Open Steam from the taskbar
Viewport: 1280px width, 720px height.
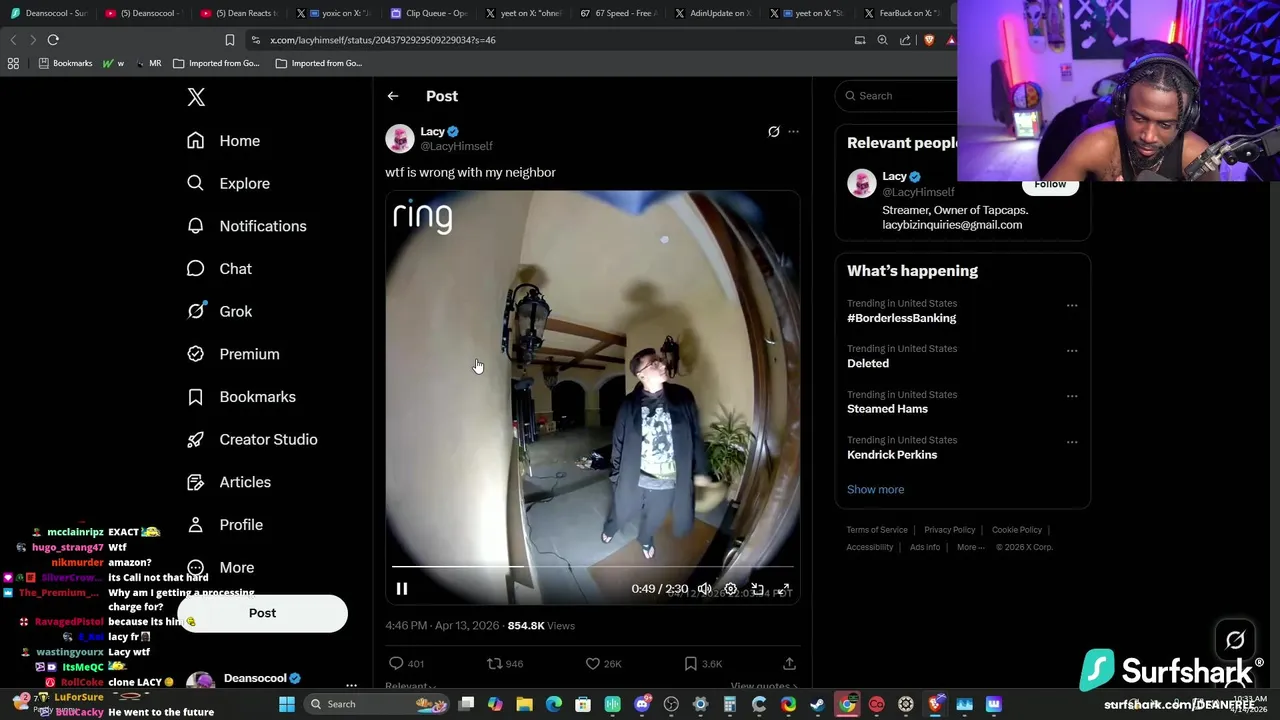(817, 704)
